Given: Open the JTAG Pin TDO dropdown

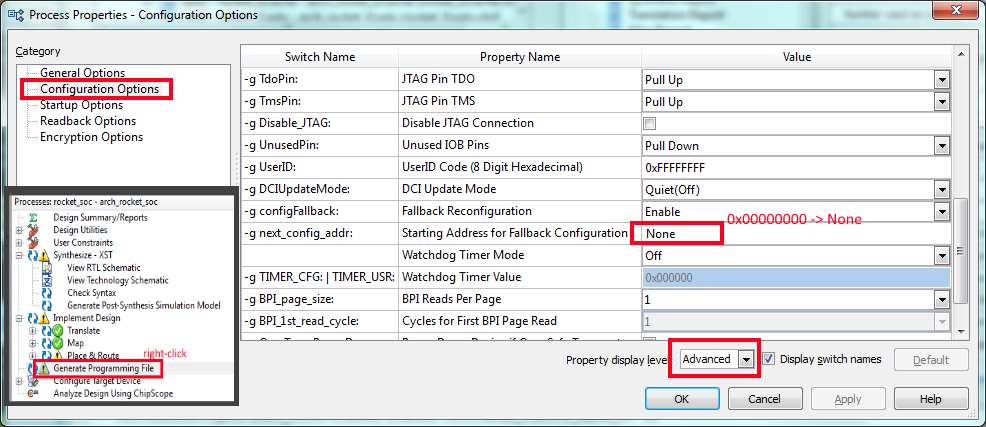Looking at the screenshot, I should 940,80.
